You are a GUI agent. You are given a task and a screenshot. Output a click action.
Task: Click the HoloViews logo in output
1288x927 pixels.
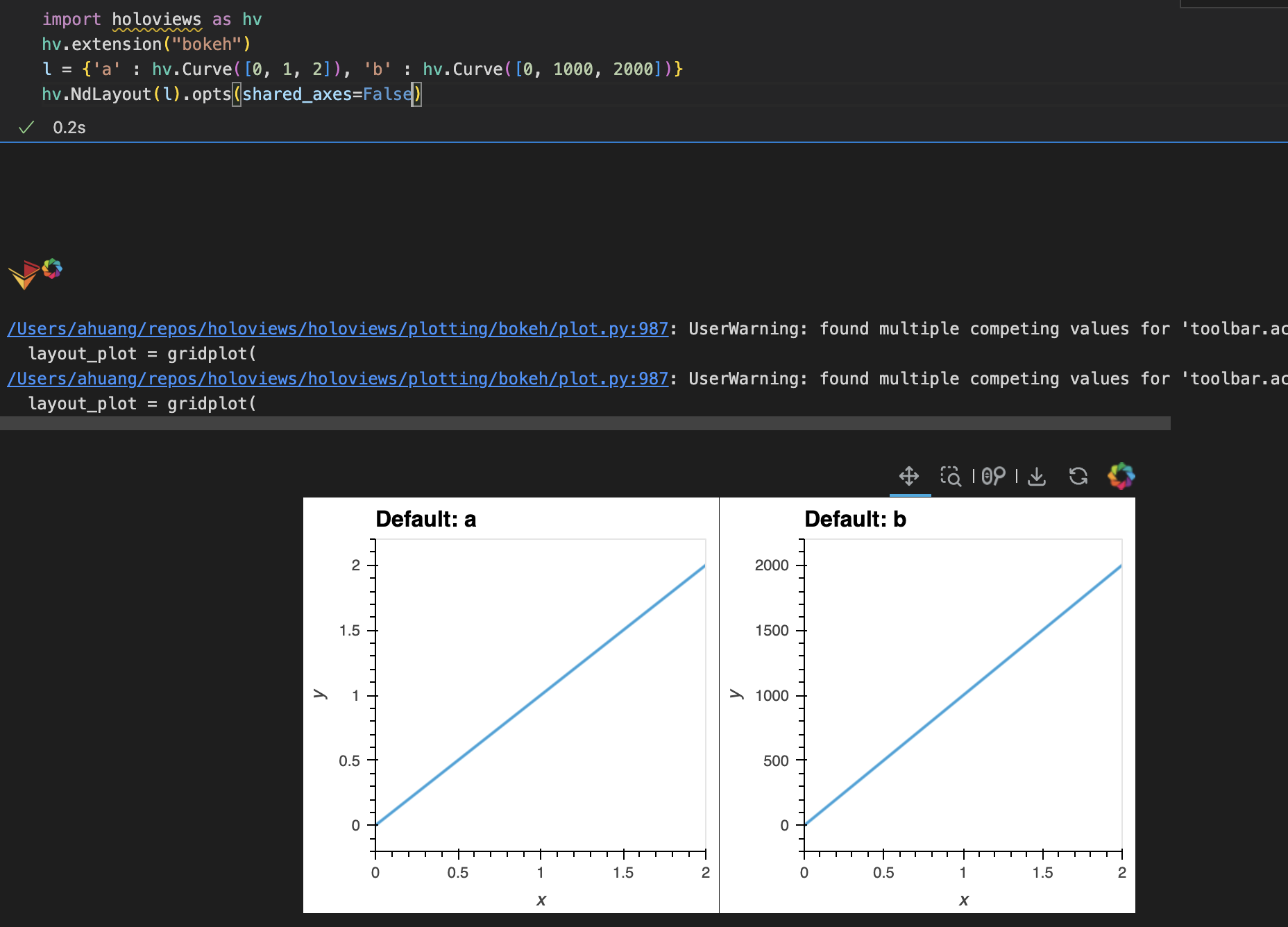24,275
